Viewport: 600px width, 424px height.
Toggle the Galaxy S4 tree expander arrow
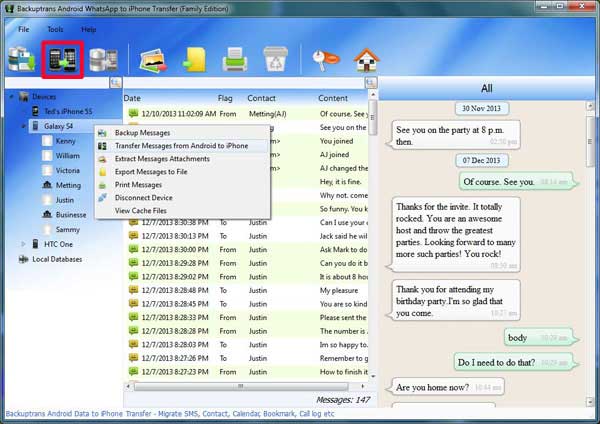(x=23, y=127)
